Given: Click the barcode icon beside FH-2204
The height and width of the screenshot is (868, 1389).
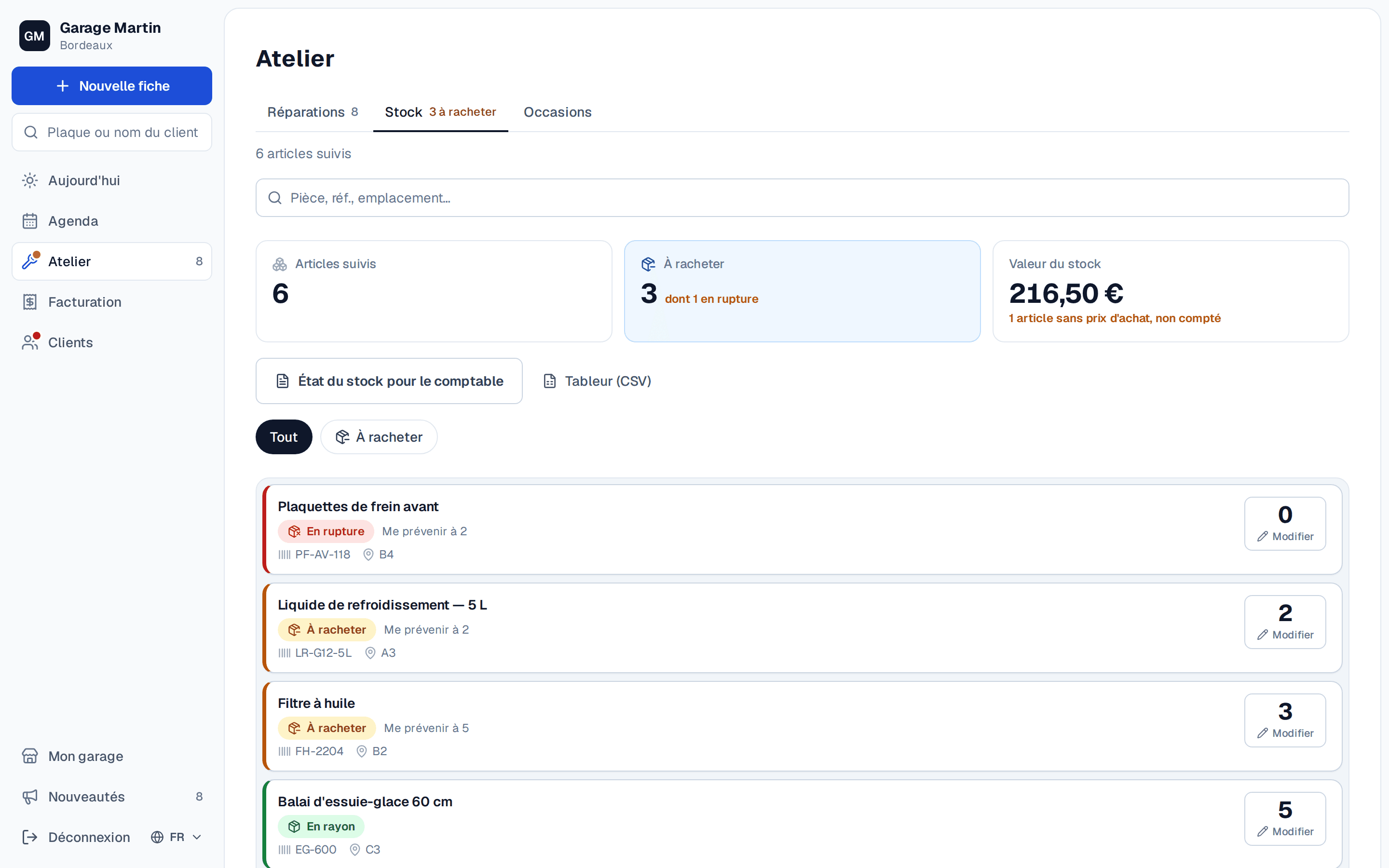Looking at the screenshot, I should pyautogui.click(x=284, y=751).
